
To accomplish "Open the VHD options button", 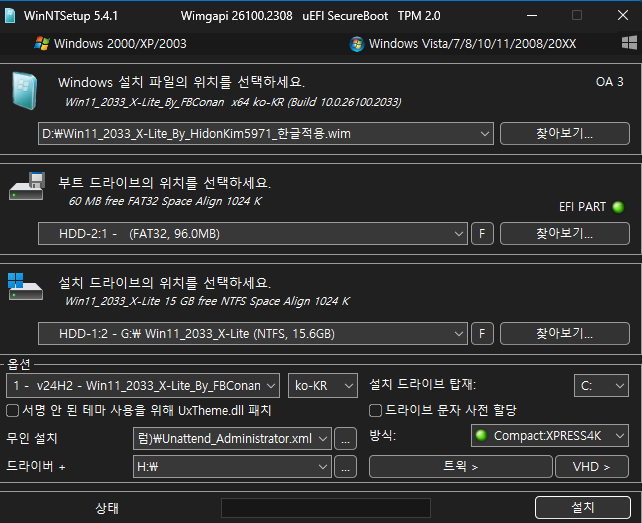I will coord(592,466).
